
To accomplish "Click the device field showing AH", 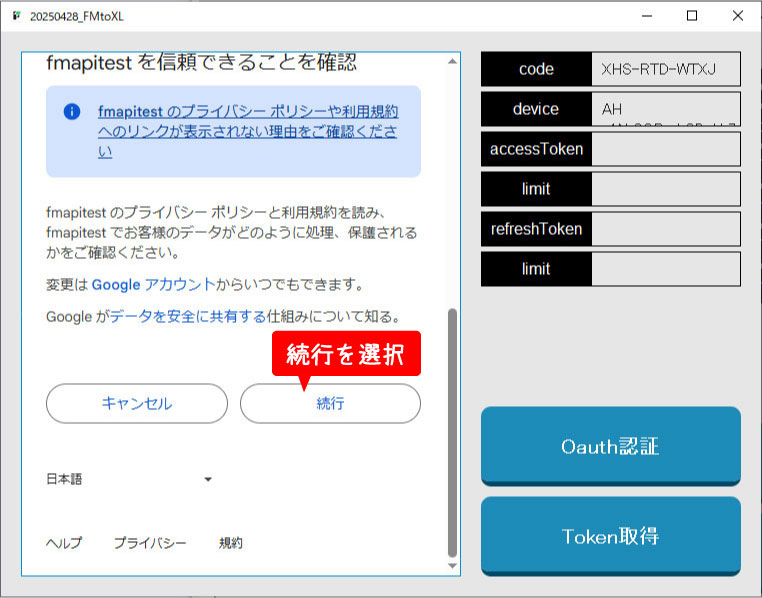I will tap(666, 109).
